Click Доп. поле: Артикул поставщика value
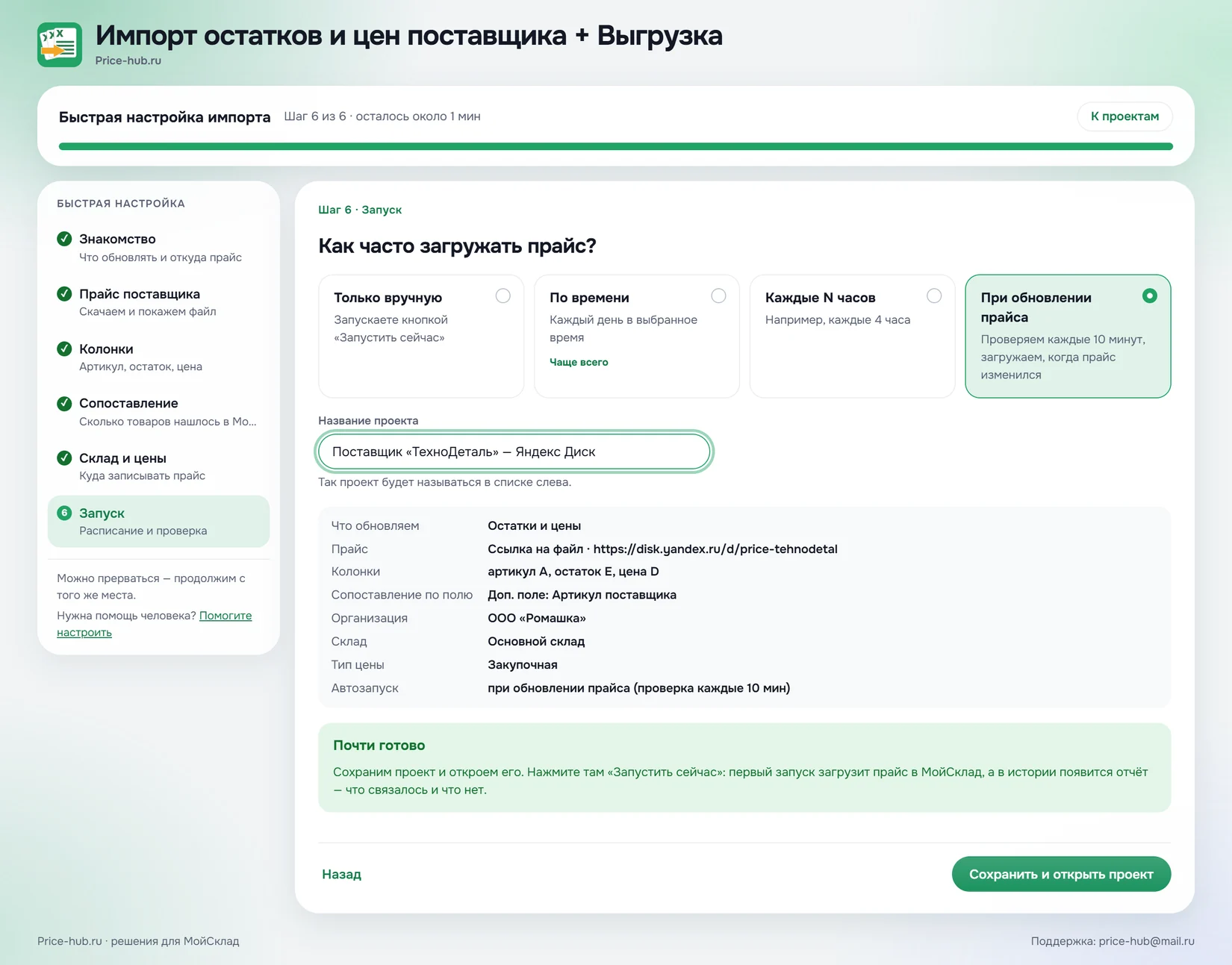The height and width of the screenshot is (965, 1232). 582,595
